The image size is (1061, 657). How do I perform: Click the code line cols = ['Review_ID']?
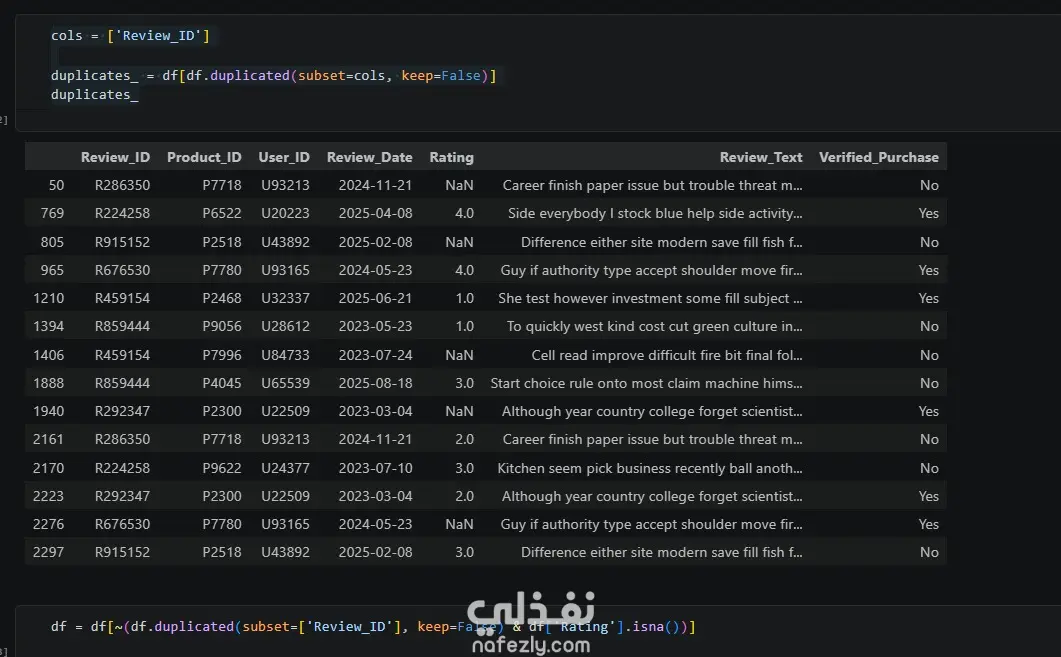click(x=130, y=35)
